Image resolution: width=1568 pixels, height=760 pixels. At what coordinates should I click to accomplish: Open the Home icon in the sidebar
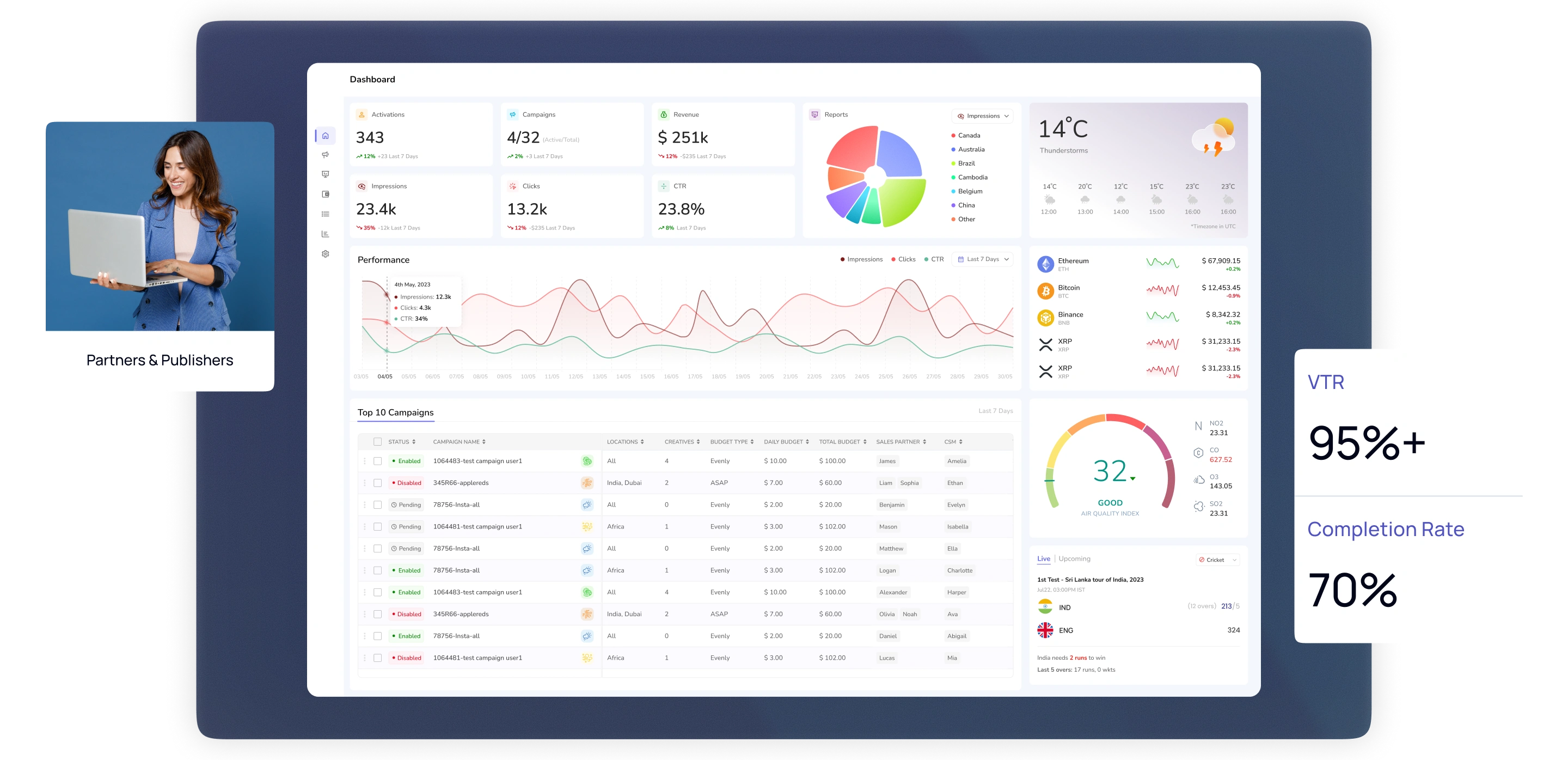(326, 136)
